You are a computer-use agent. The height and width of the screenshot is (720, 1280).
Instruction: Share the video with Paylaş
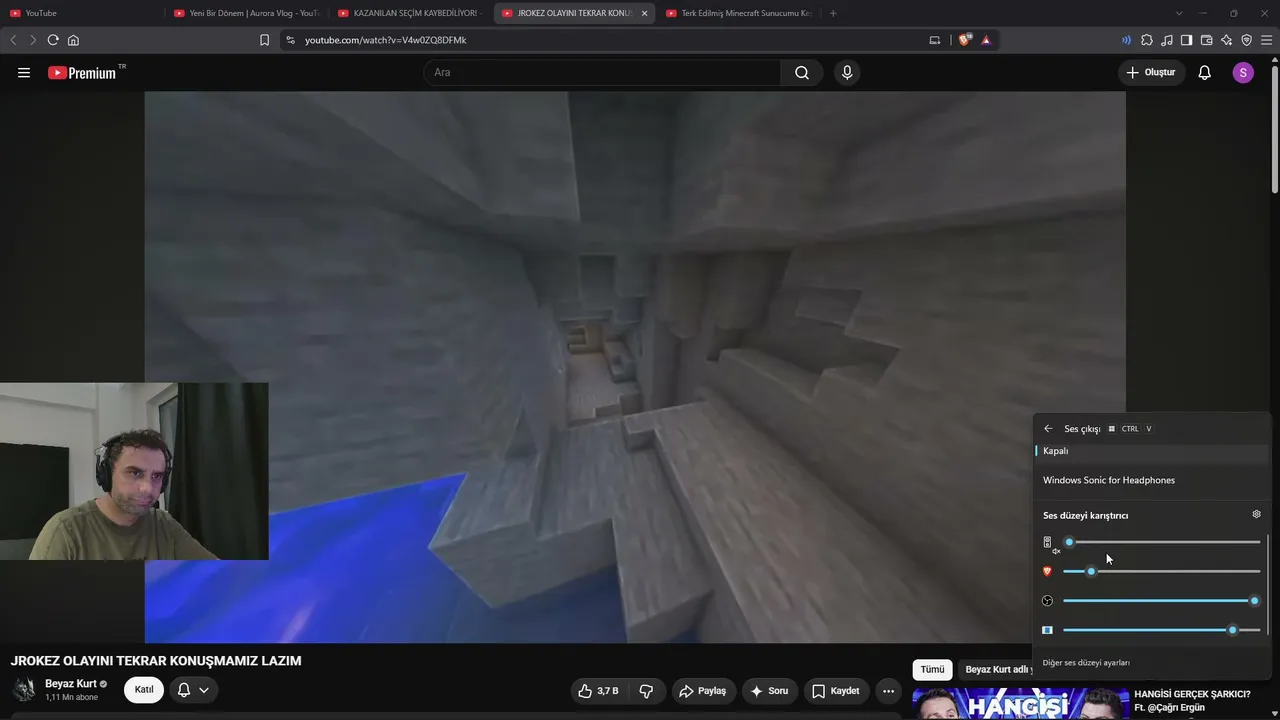point(703,691)
